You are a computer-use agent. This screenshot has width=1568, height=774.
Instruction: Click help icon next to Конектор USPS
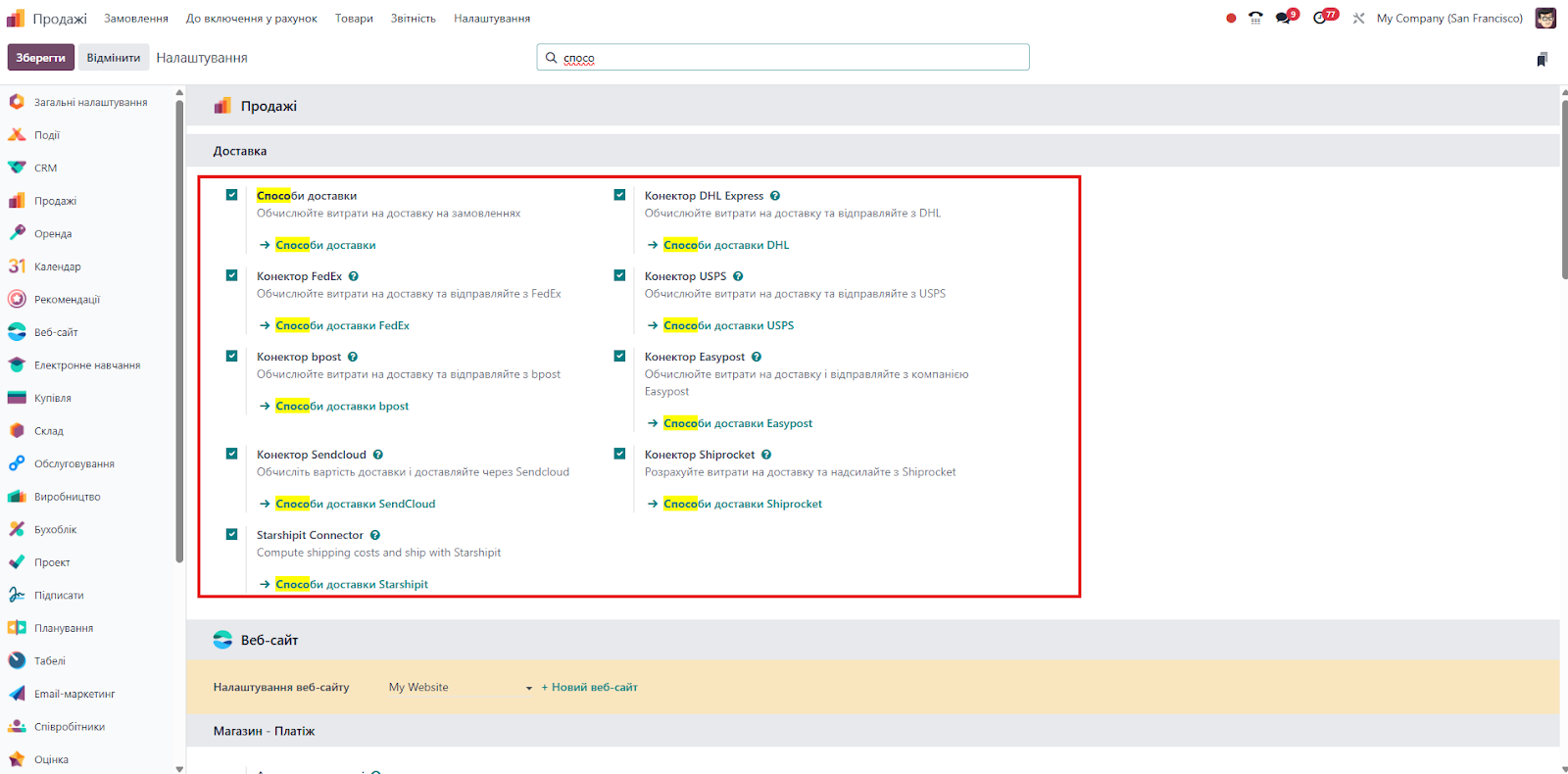click(738, 276)
